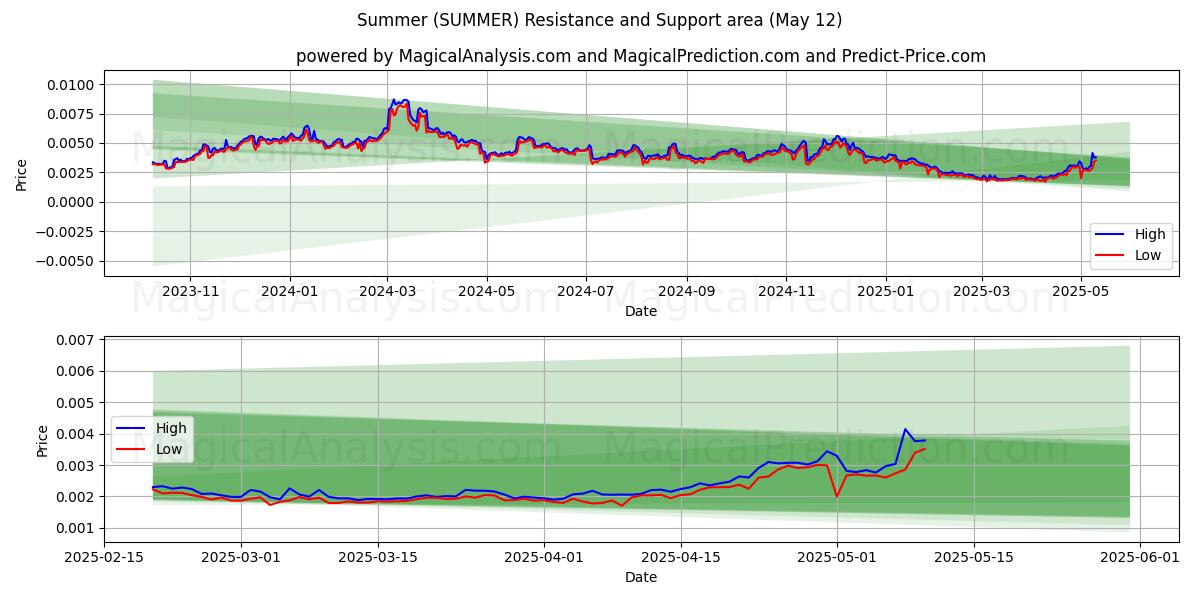The image size is (1200, 600).
Task: Click the "0.0050" y-axis tick value
Action: (72, 144)
